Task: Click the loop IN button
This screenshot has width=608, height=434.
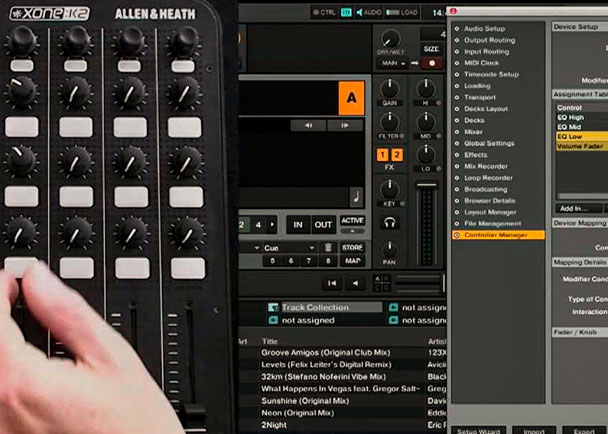Action: (298, 225)
